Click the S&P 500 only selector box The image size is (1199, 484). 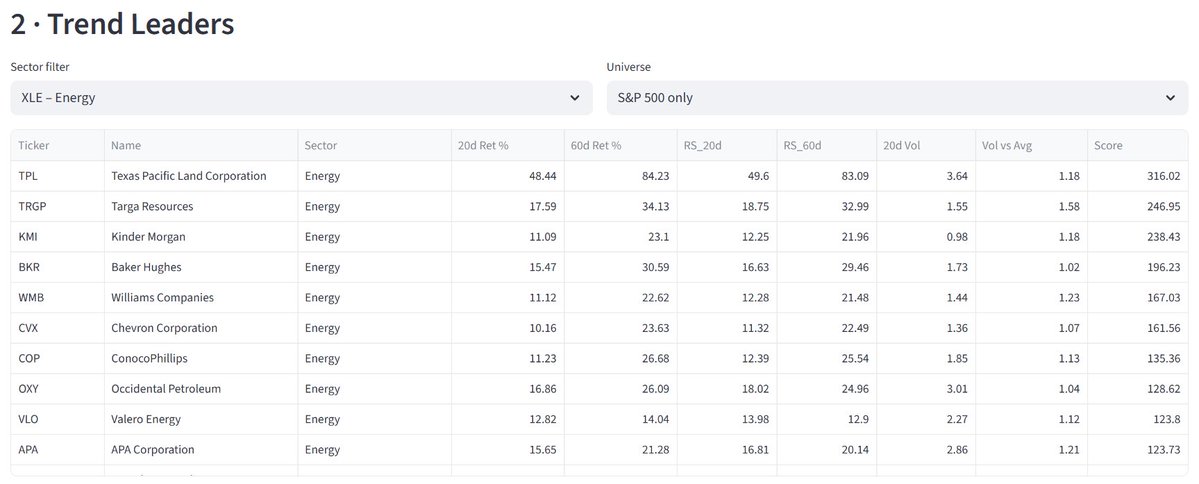pyautogui.click(x=880, y=98)
